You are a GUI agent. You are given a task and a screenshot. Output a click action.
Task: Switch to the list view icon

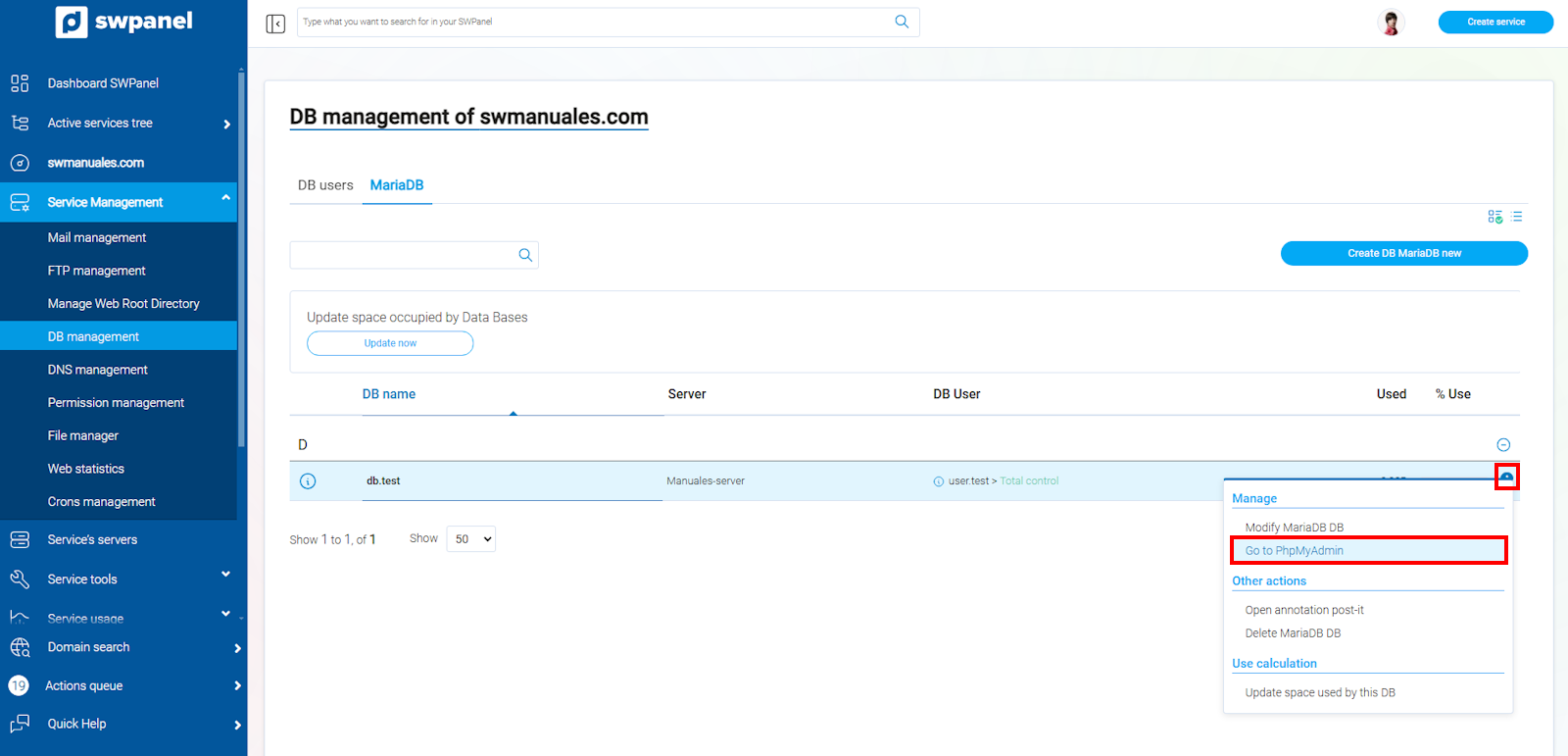[1517, 217]
